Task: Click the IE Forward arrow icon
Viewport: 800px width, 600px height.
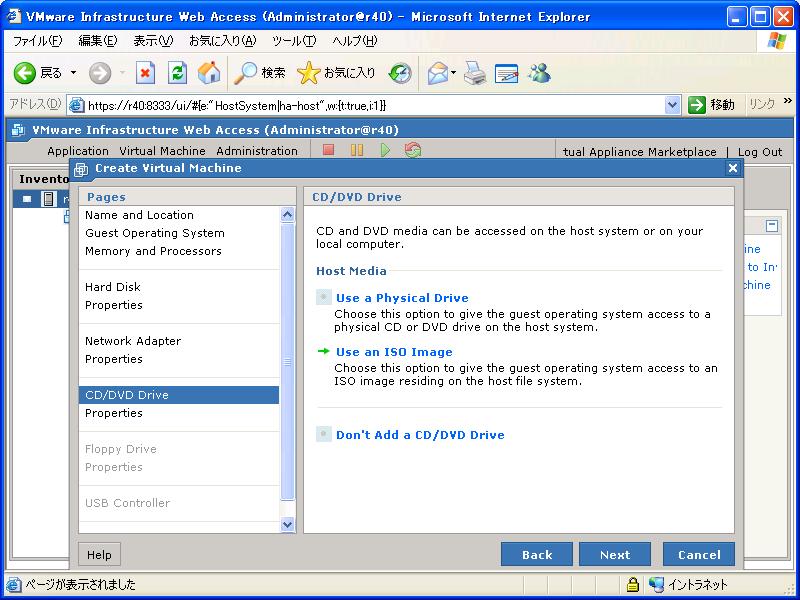Action: pos(99,73)
